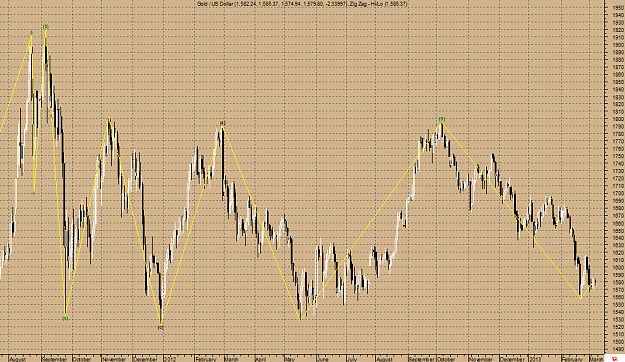
Task: Click the red wave label below December 2011 low
Action: point(161,327)
